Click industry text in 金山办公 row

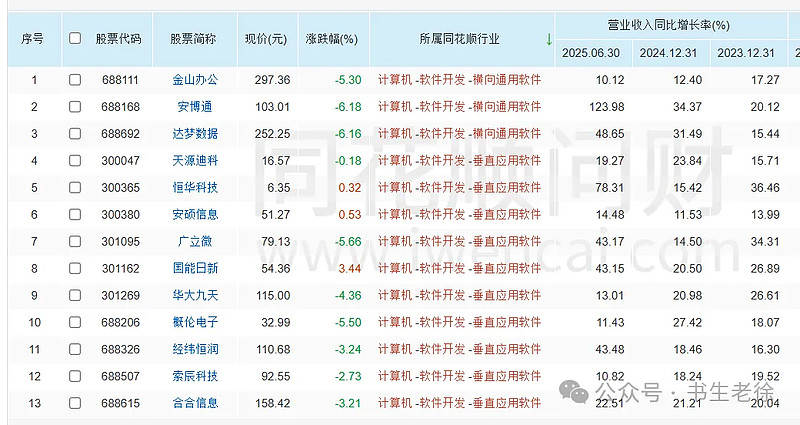click(459, 80)
